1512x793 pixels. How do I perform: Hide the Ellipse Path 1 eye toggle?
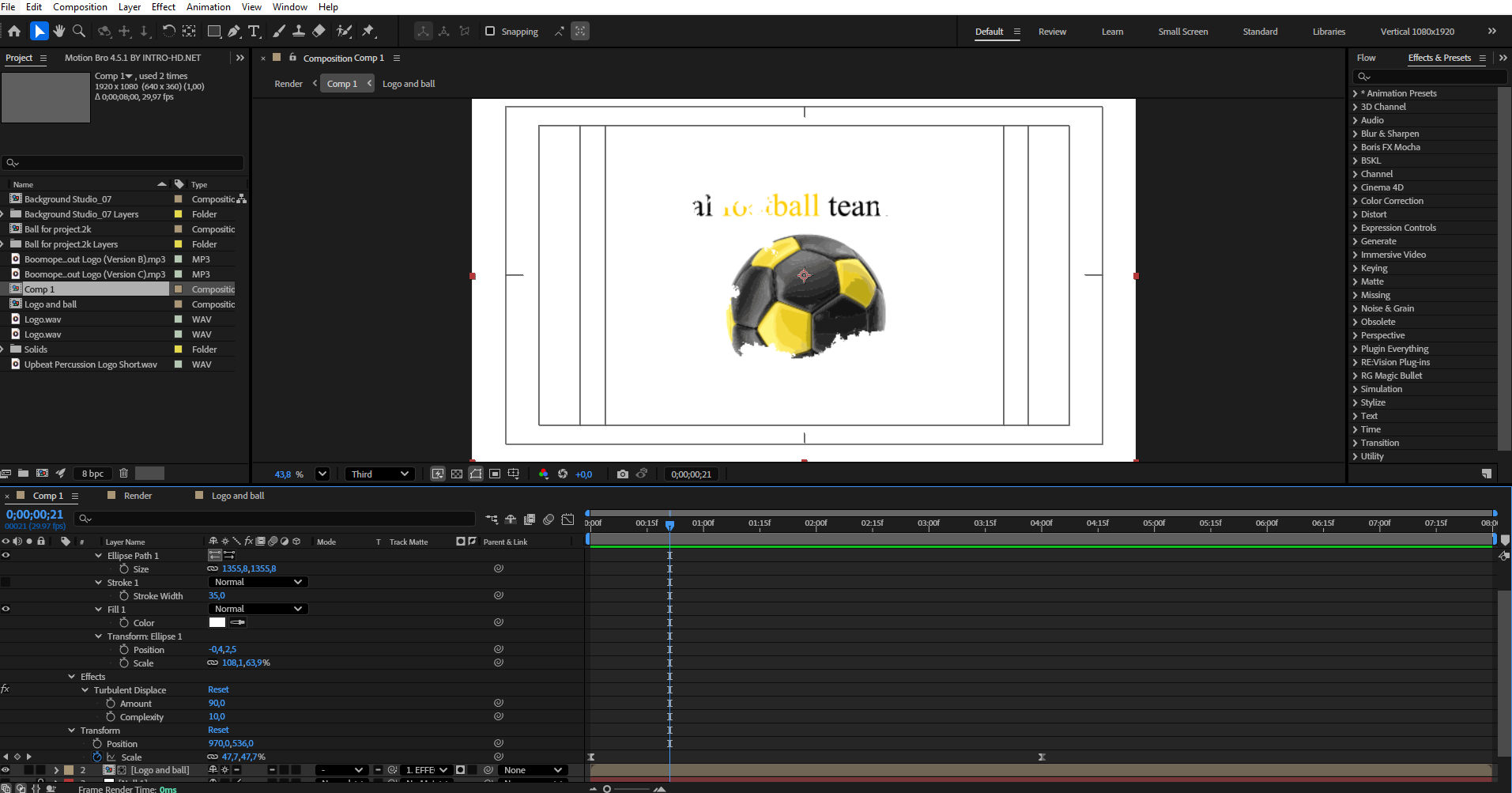click(x=6, y=556)
